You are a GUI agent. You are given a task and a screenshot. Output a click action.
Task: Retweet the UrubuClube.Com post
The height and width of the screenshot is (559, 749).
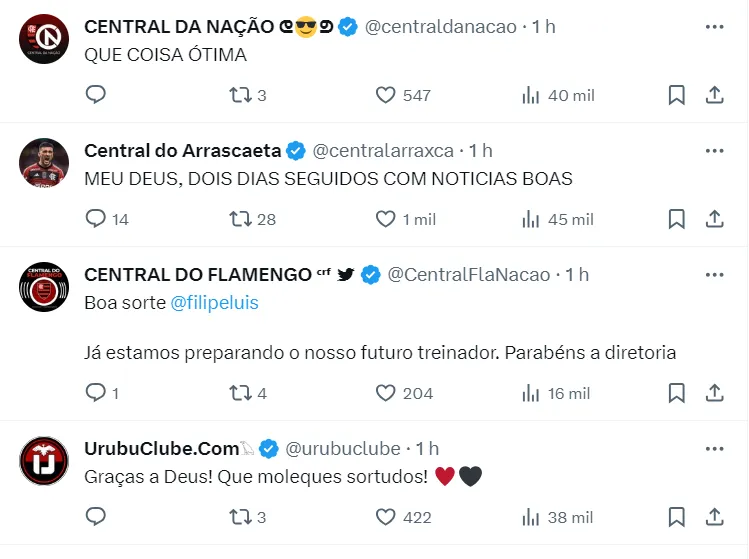240,517
